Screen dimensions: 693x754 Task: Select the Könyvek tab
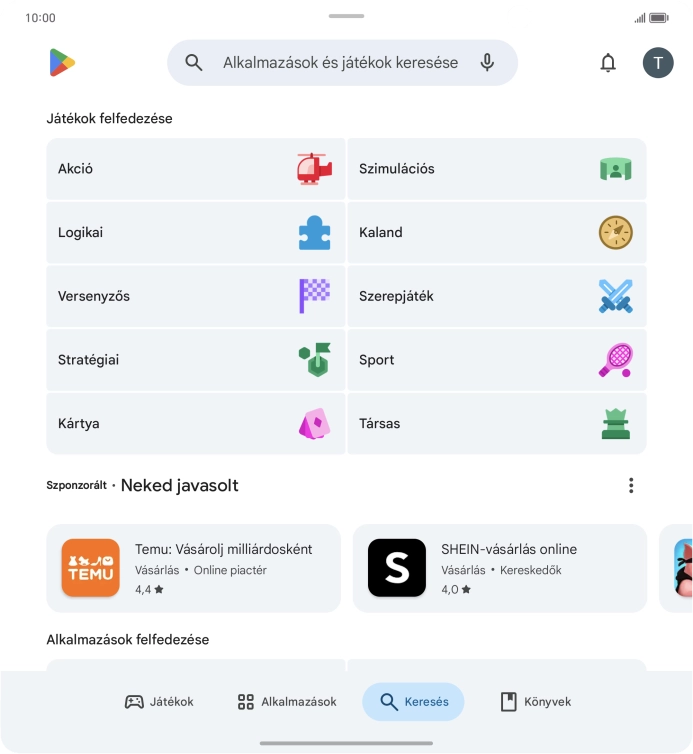point(535,702)
